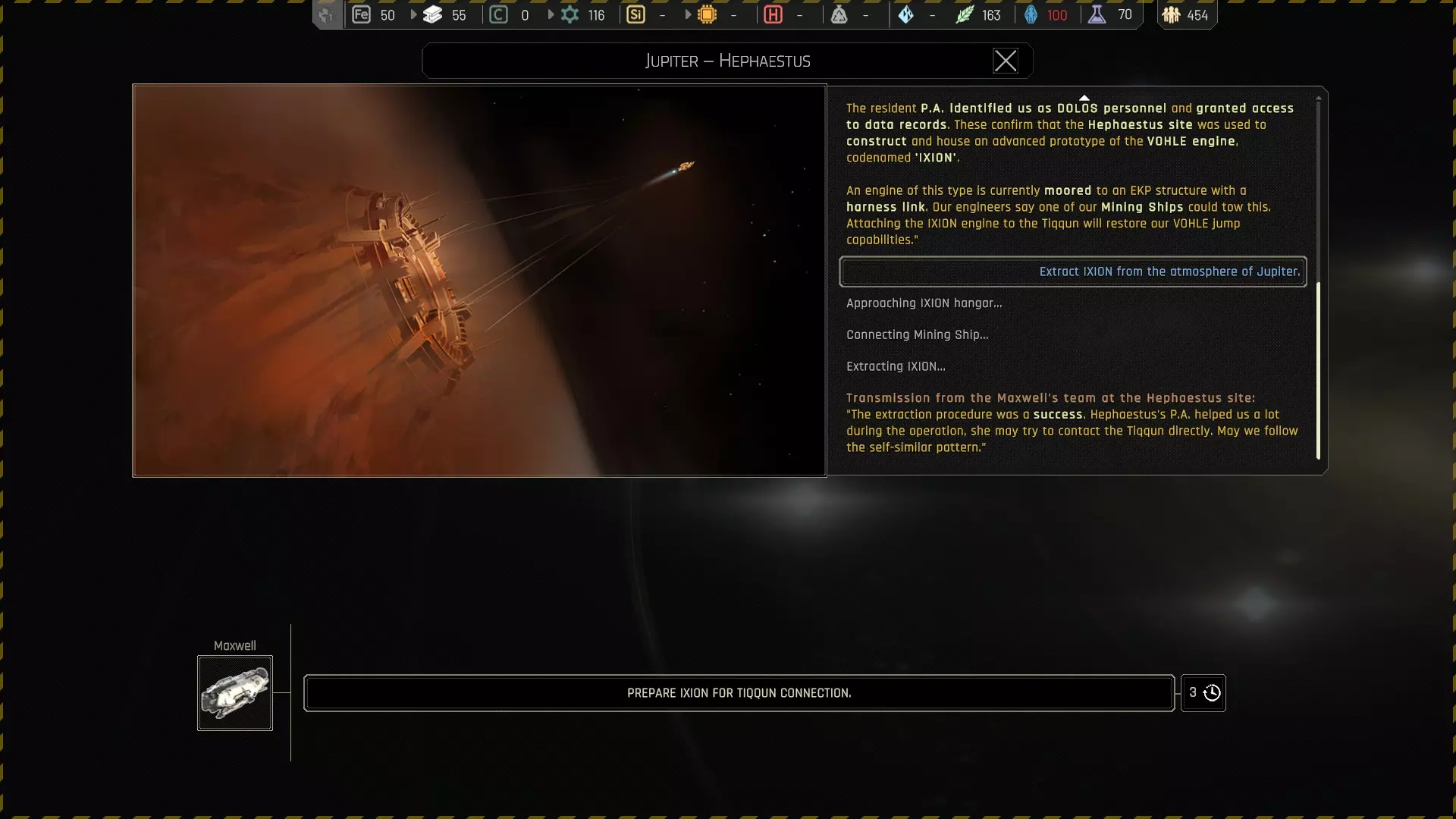Click the metal ingots resource icon
Screen dimensions: 1456x819
click(432, 14)
